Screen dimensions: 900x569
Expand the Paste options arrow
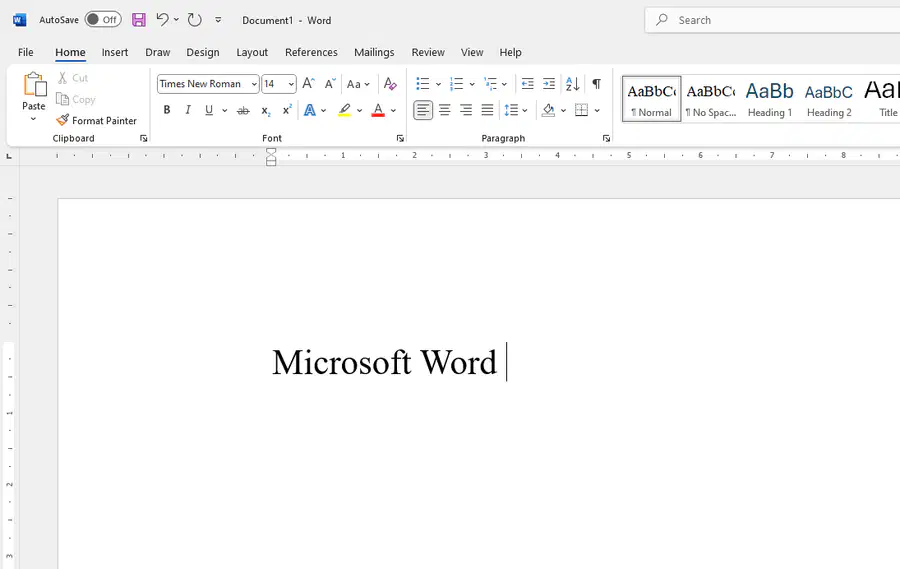33,119
